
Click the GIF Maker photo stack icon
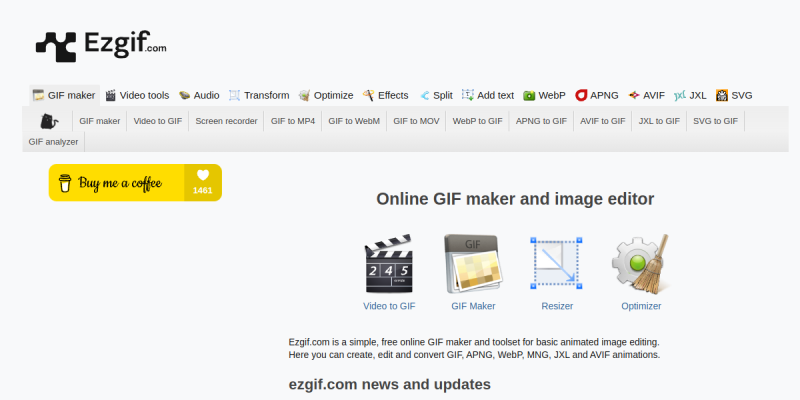click(x=473, y=264)
